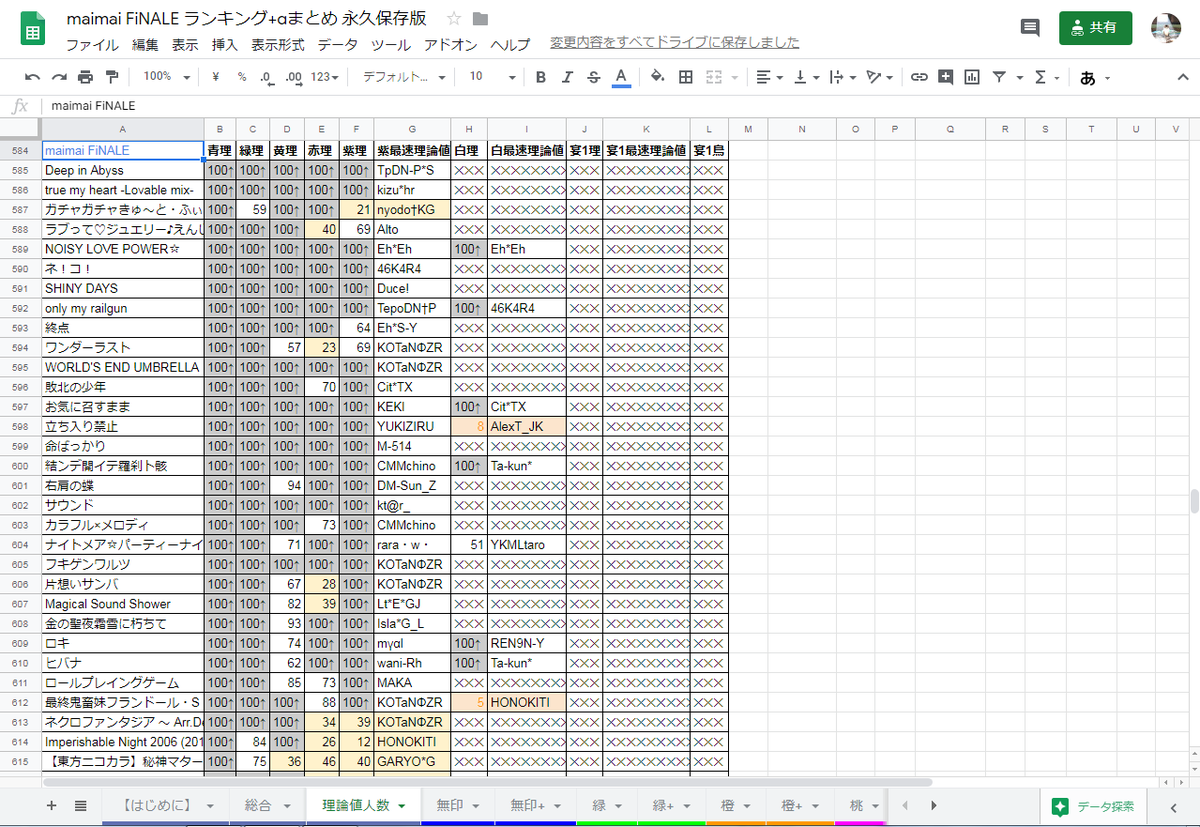Click the formula bar showing maimai FiNALE
The image size is (1200, 827).
[x=620, y=105]
